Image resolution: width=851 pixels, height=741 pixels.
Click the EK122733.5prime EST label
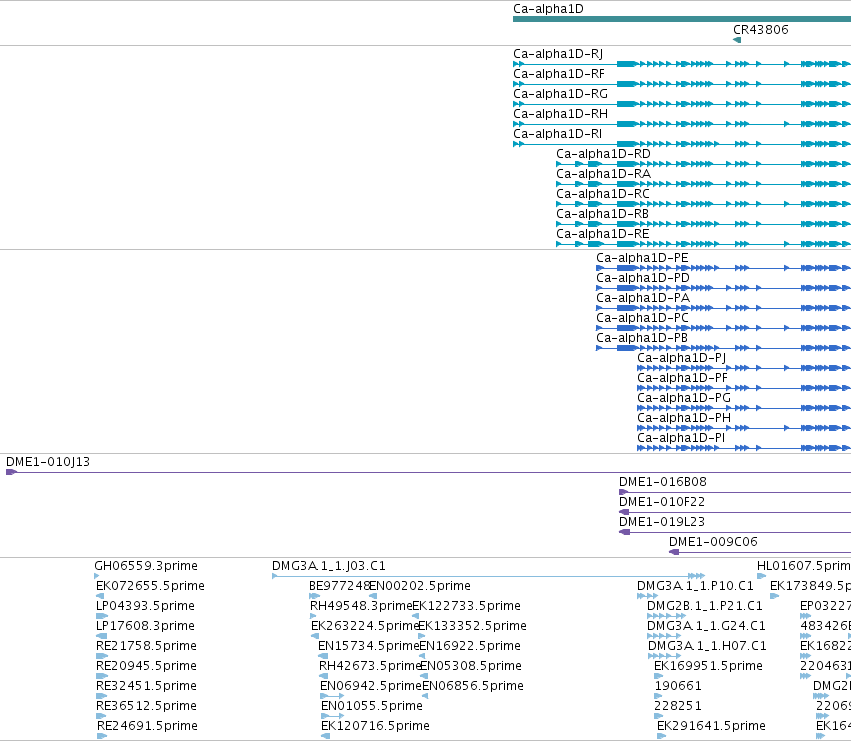[466, 606]
